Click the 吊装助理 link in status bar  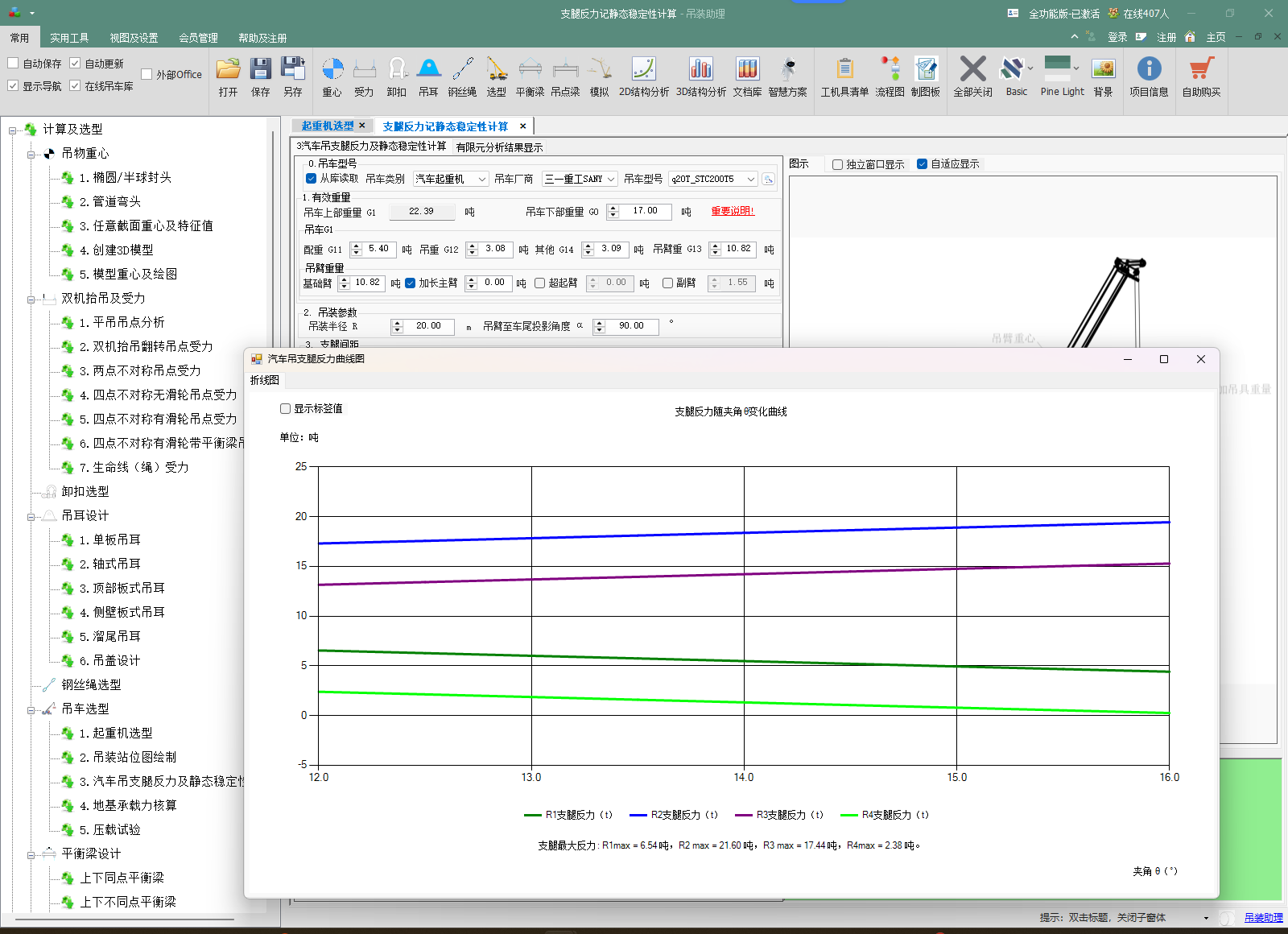(x=1263, y=918)
